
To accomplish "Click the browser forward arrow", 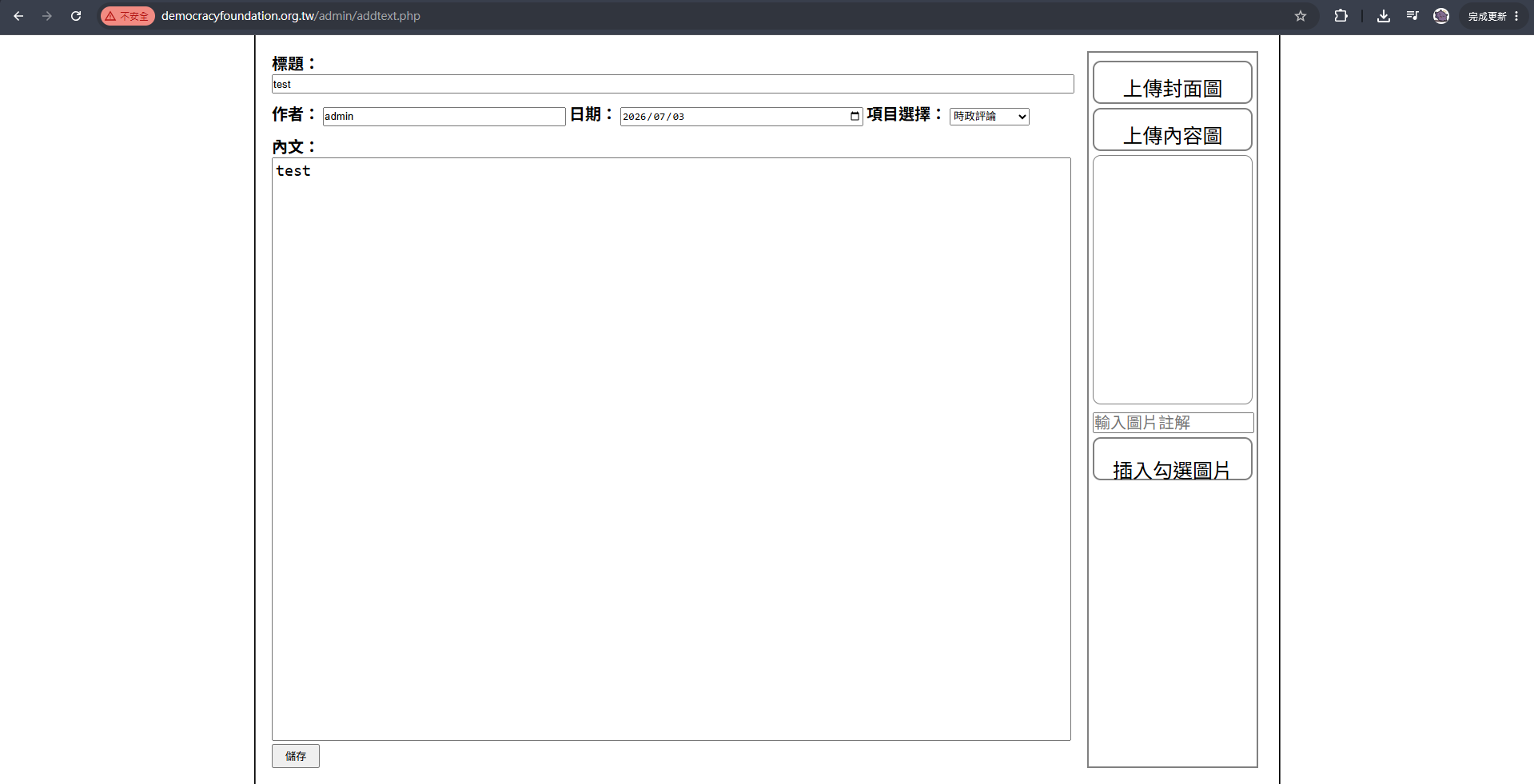I will point(47,16).
